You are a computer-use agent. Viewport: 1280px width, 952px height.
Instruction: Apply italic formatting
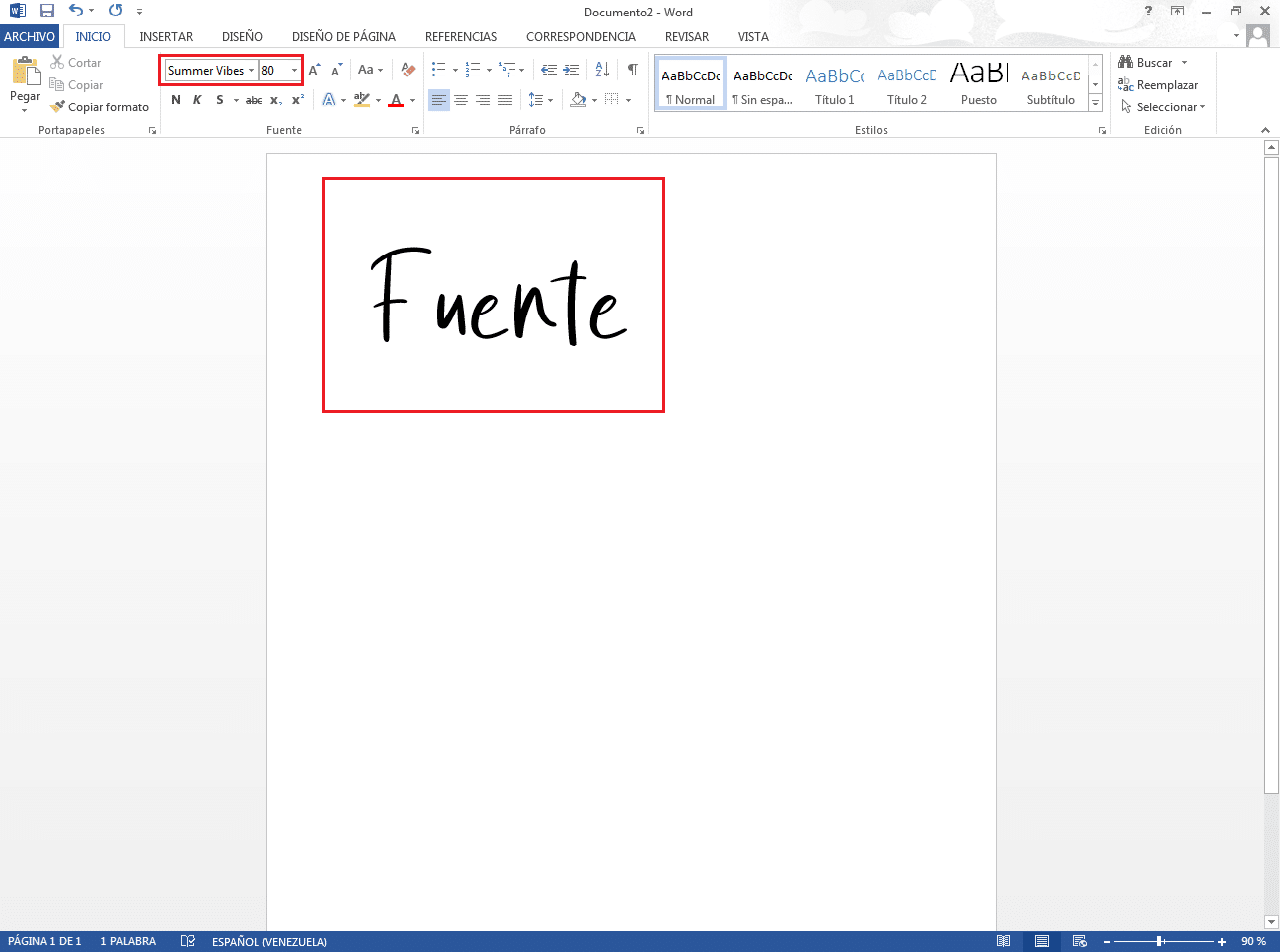point(197,100)
